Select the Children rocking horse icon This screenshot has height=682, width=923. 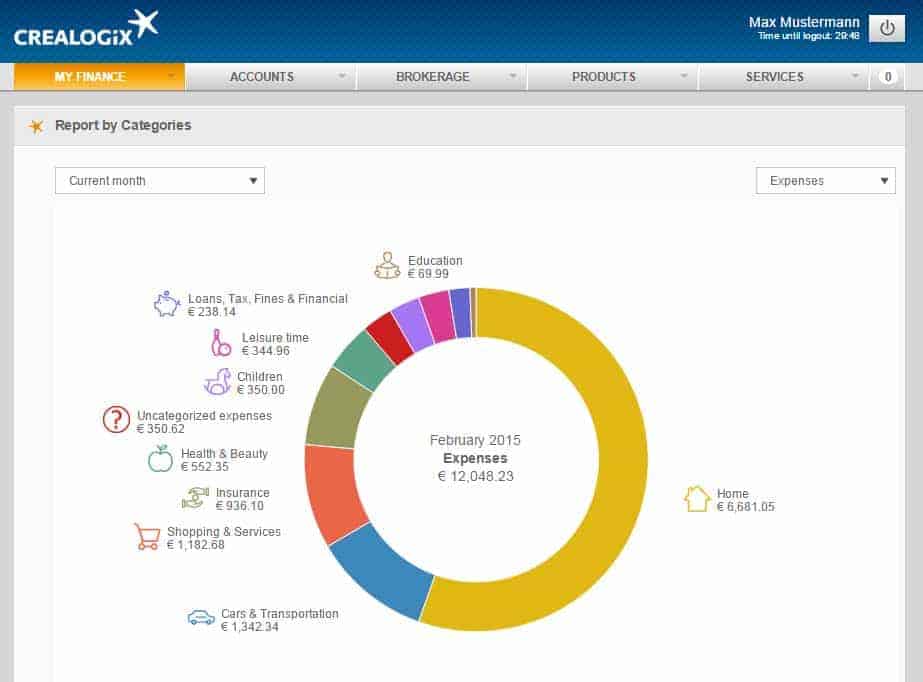click(218, 382)
